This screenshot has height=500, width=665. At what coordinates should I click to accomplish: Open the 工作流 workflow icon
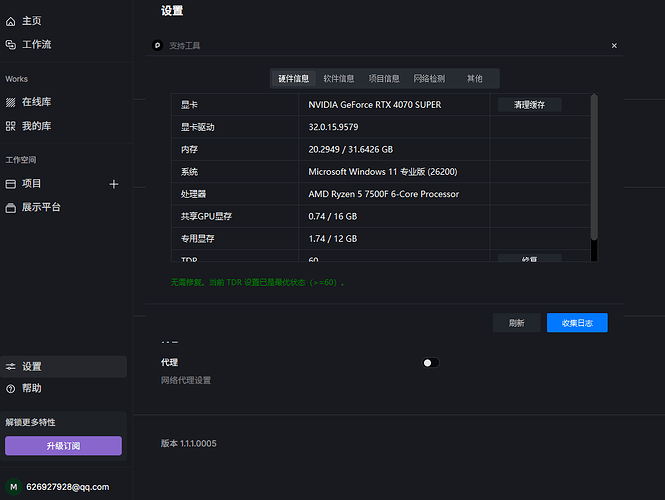pos(11,45)
